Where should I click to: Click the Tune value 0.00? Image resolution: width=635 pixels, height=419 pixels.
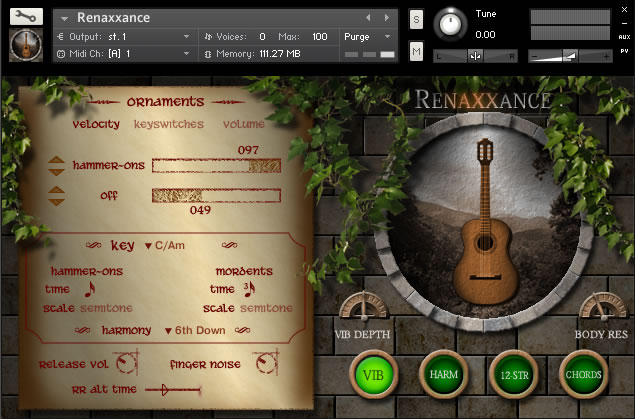(485, 35)
